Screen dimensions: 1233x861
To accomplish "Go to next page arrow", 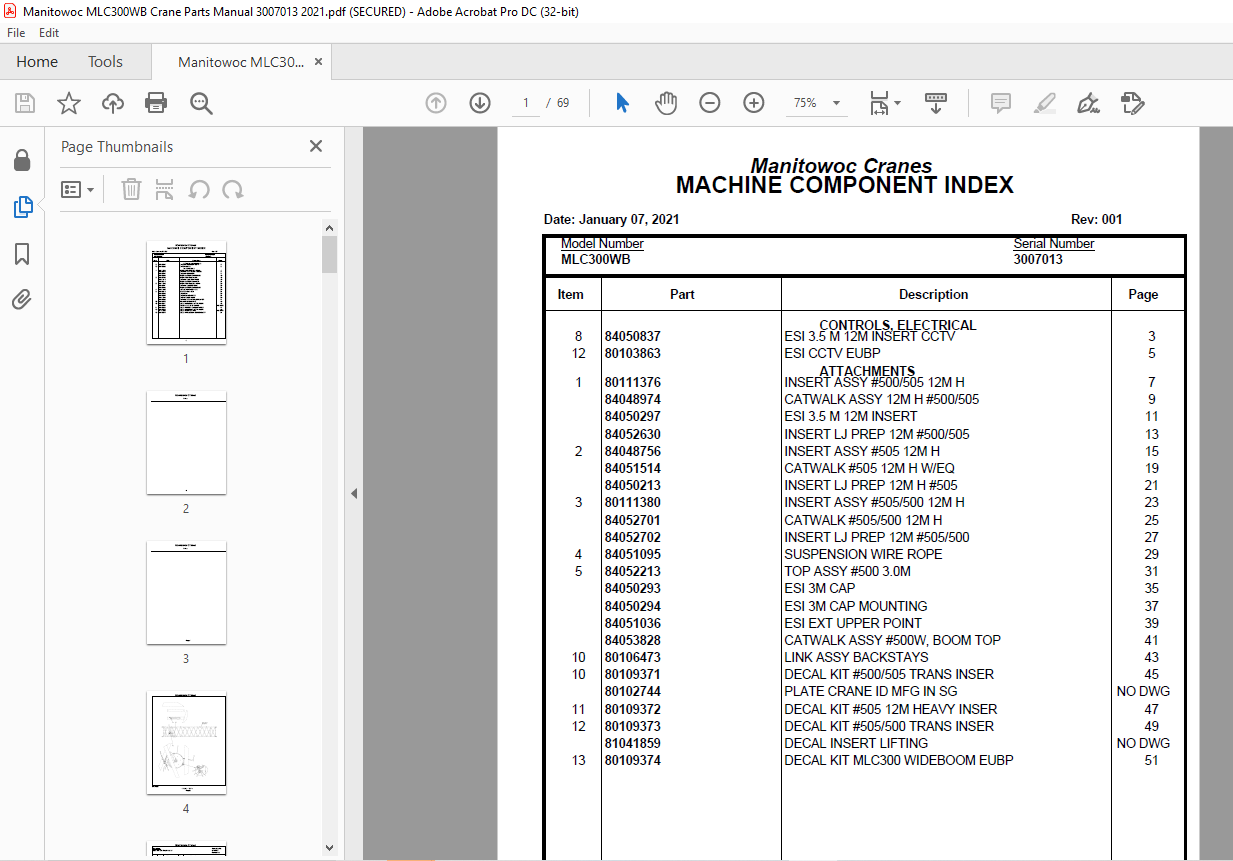I will [480, 103].
